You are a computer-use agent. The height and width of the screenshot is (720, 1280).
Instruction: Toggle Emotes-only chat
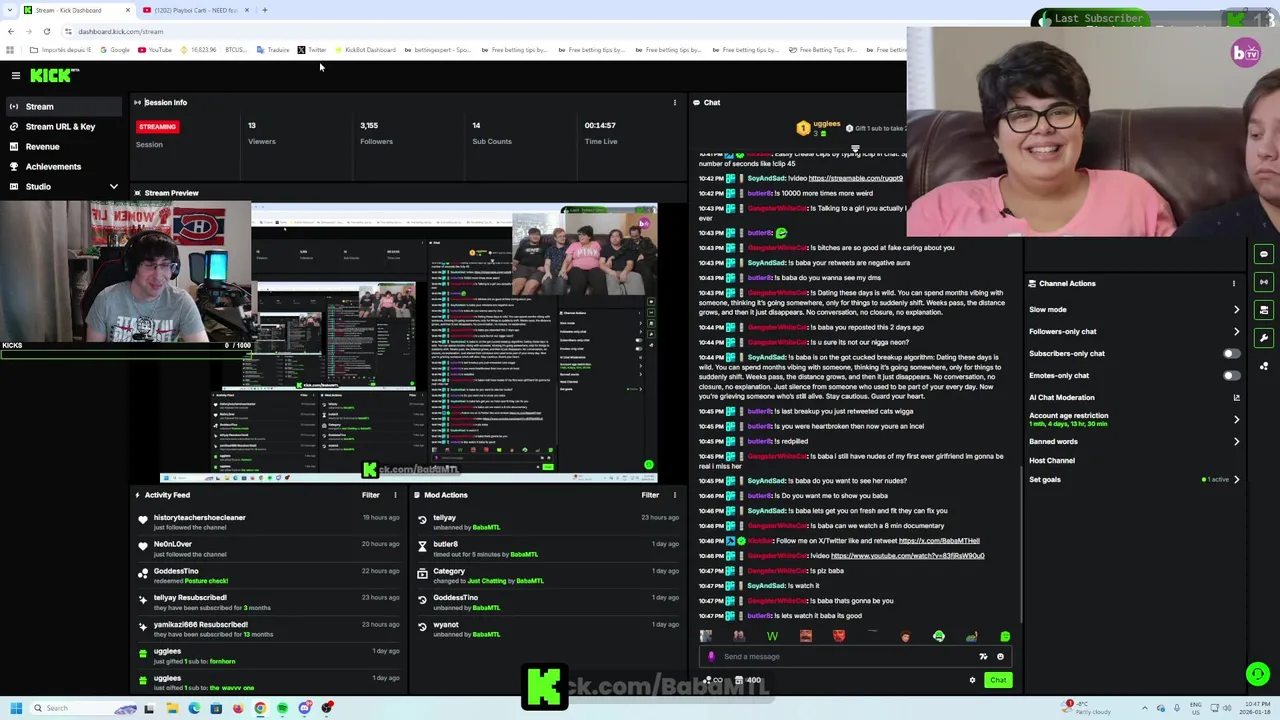[x=1231, y=375]
